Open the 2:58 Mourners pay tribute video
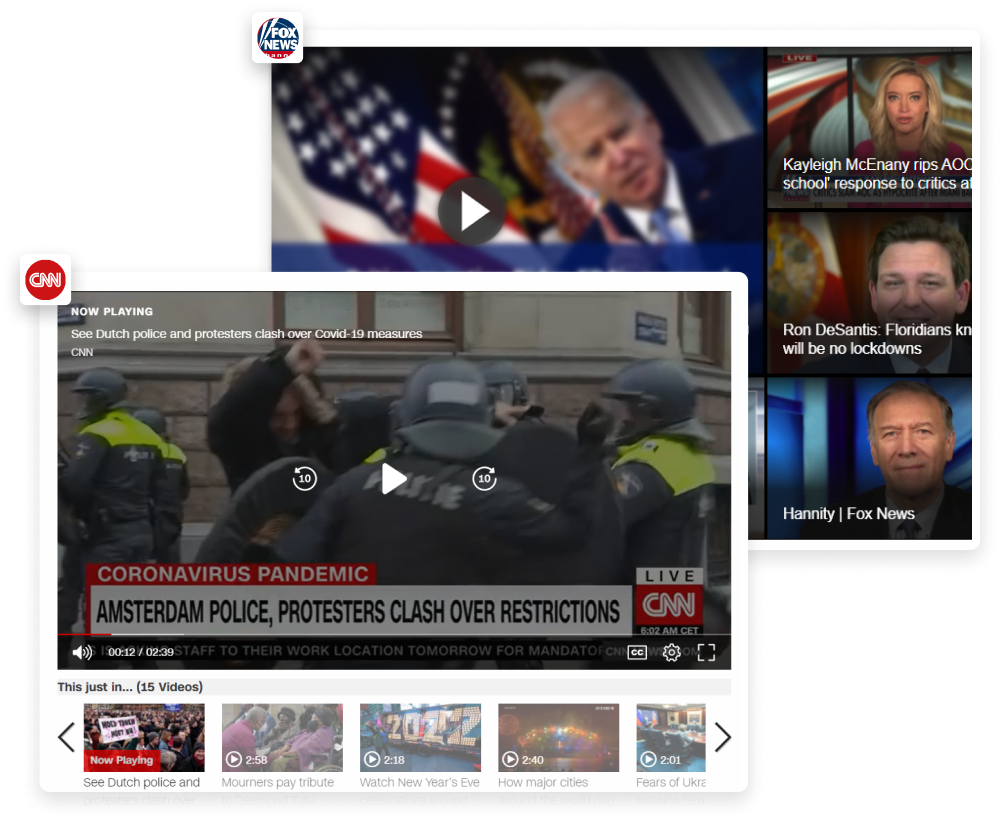The image size is (1001, 820). click(x=282, y=738)
